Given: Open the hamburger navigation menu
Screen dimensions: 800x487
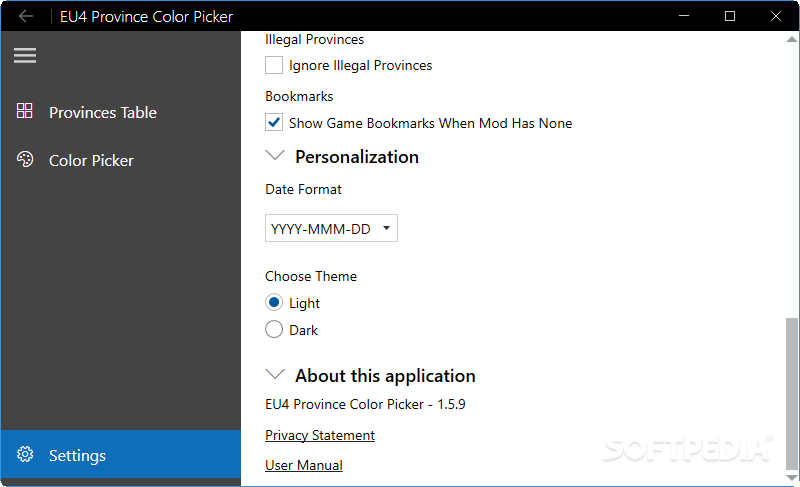Looking at the screenshot, I should 25,55.
